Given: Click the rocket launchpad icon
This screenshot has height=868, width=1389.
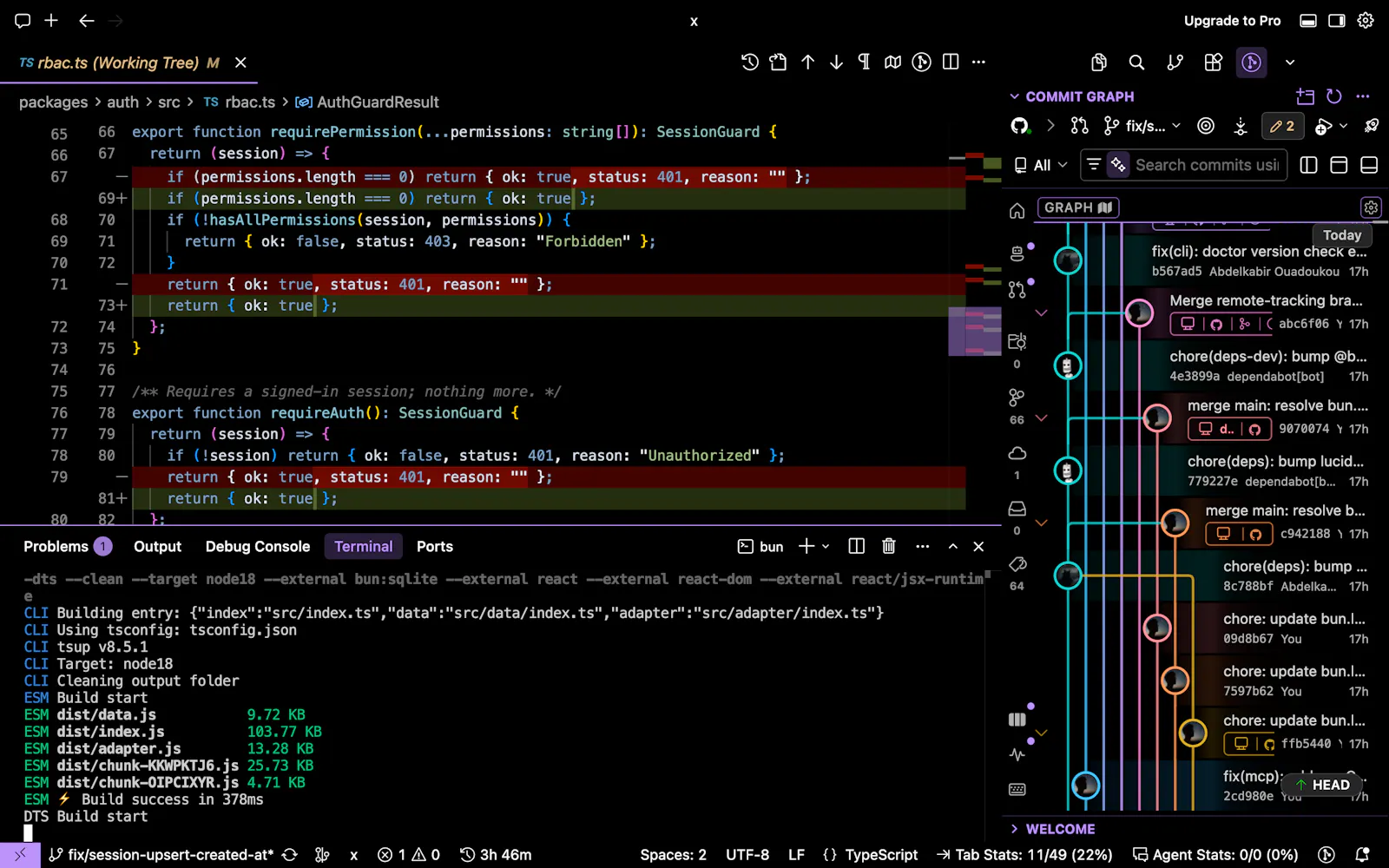Looking at the screenshot, I should pos(1372,126).
